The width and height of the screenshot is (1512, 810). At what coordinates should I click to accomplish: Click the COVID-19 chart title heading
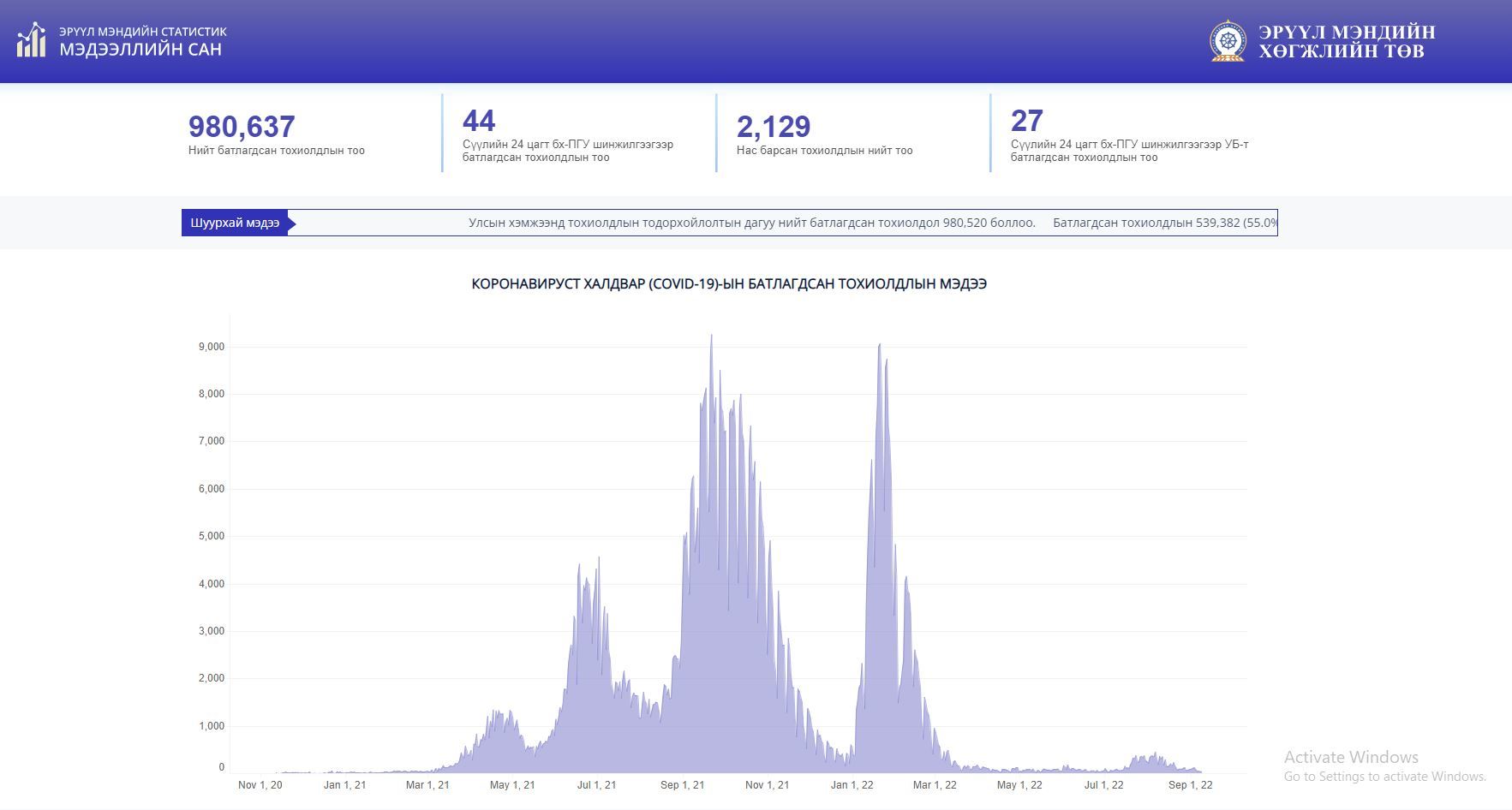point(729,283)
